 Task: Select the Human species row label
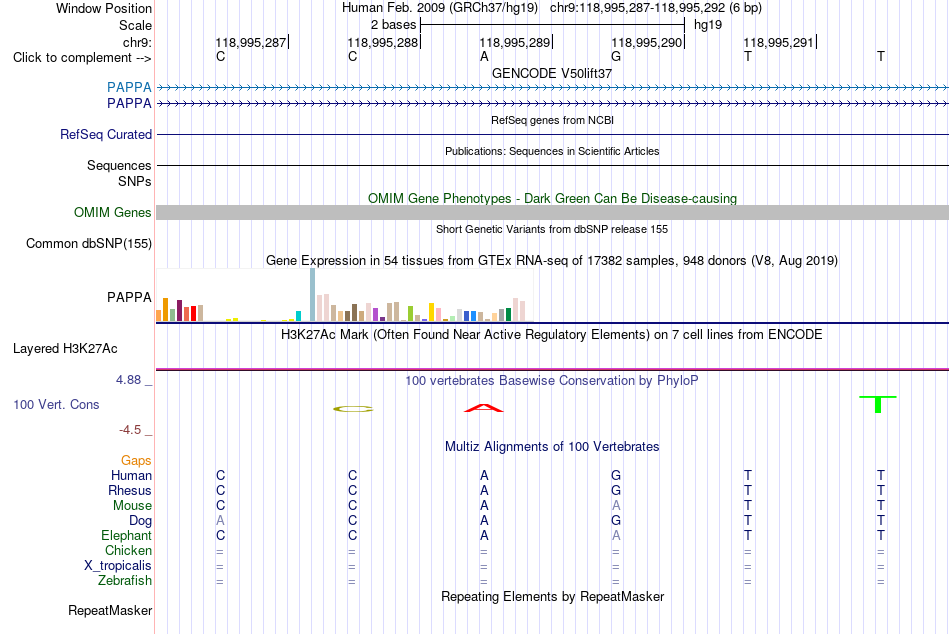[131, 476]
